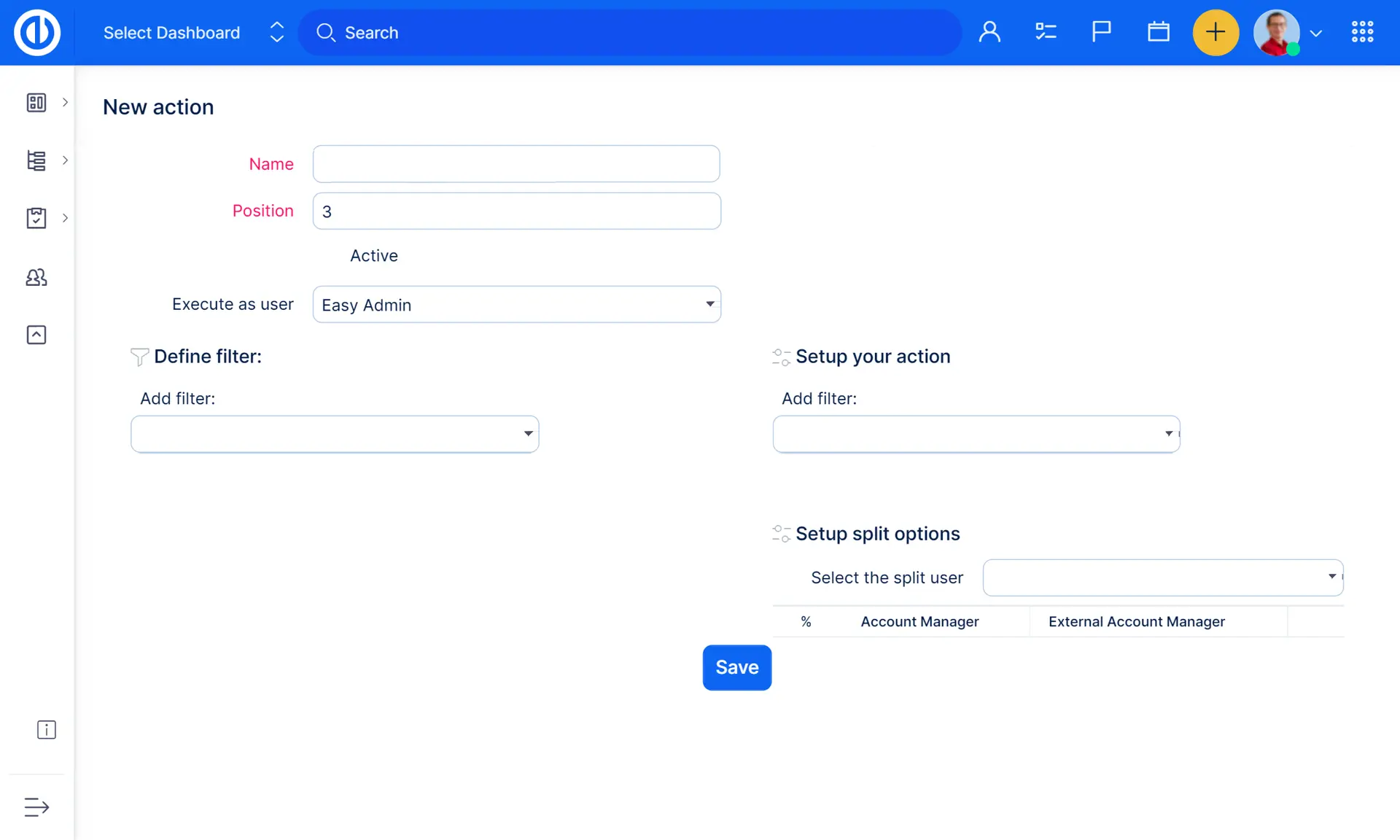
Task: Open the sidebar users group icon
Action: 36,277
